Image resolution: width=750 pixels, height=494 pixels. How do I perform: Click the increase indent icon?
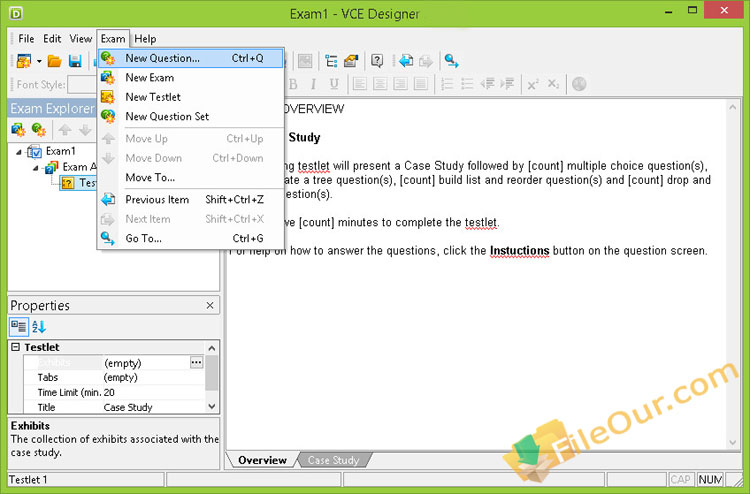(507, 84)
